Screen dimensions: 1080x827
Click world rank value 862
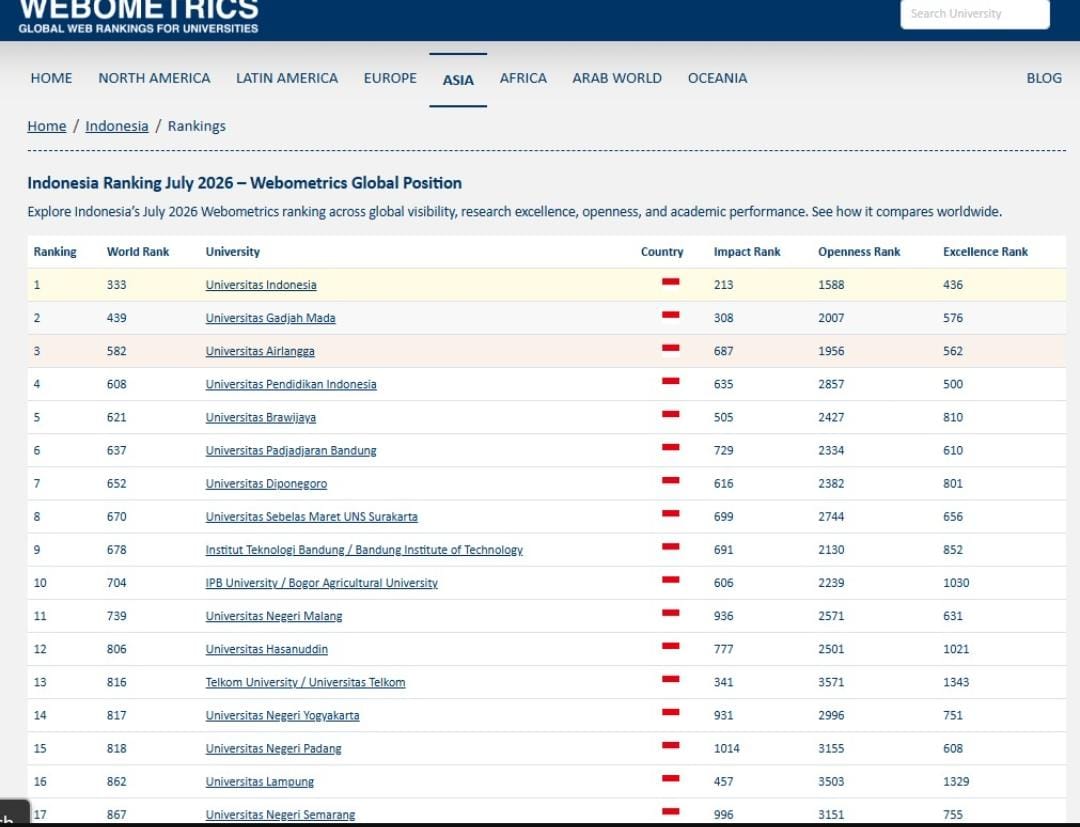(116, 782)
